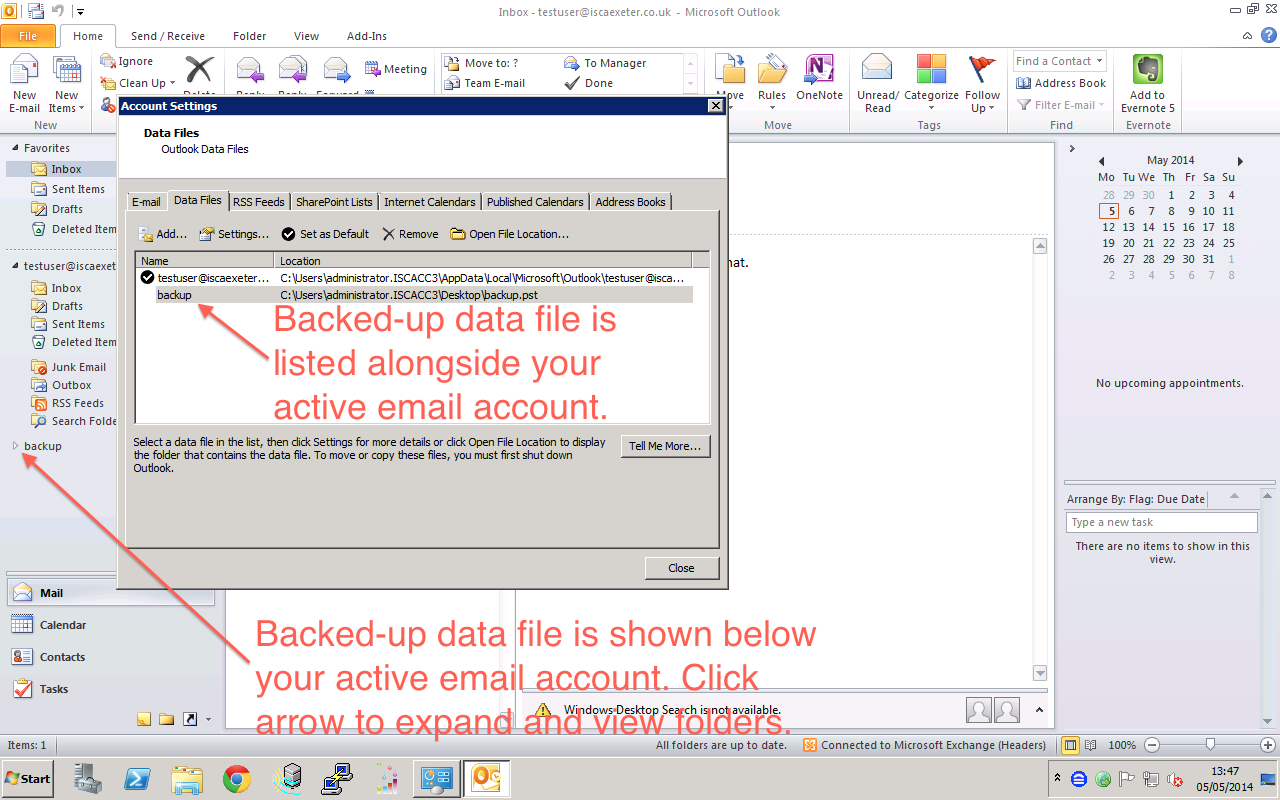Switch to Contacts in navigation pane

(110, 657)
